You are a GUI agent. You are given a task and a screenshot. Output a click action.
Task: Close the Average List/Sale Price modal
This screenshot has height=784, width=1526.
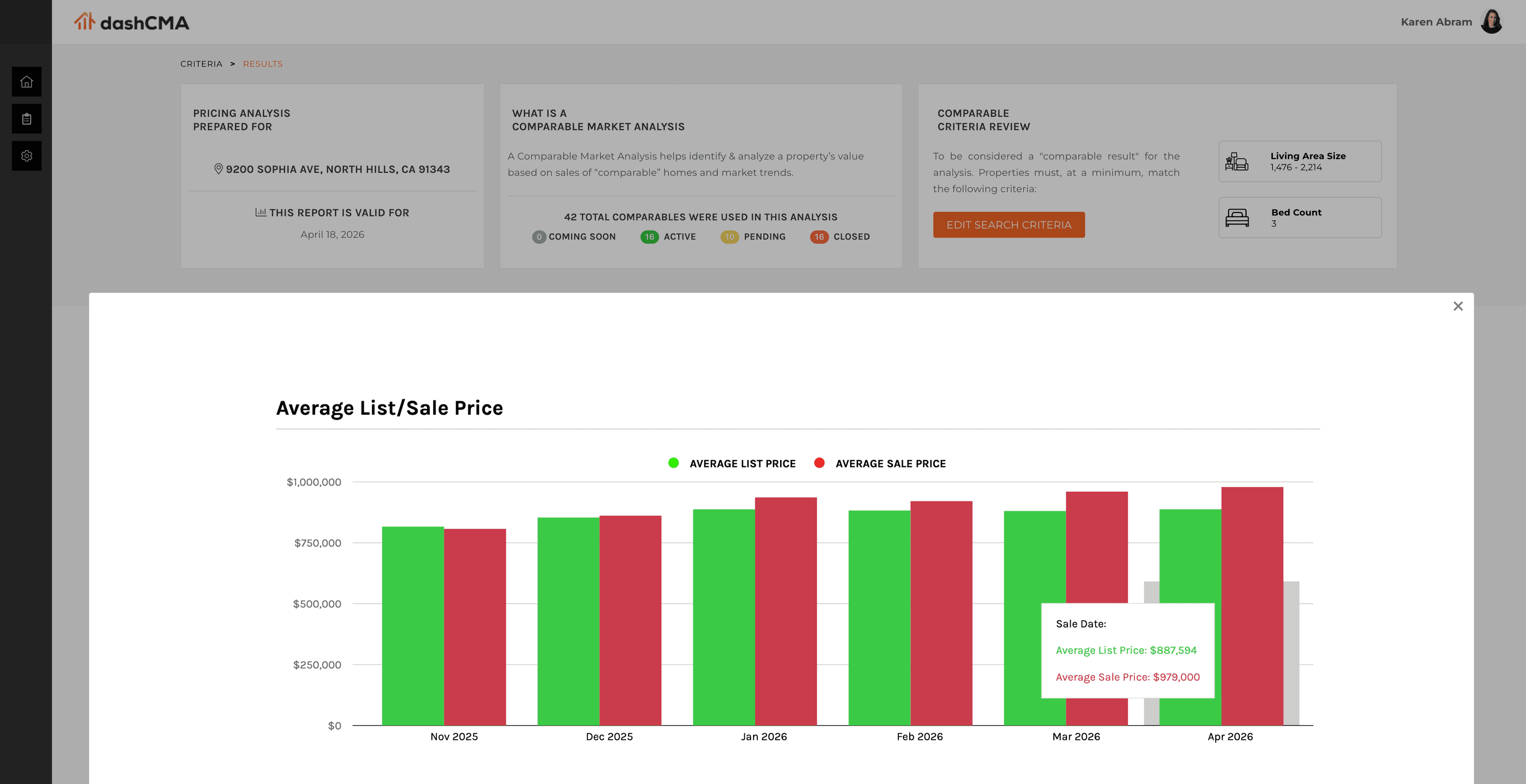coord(1458,306)
